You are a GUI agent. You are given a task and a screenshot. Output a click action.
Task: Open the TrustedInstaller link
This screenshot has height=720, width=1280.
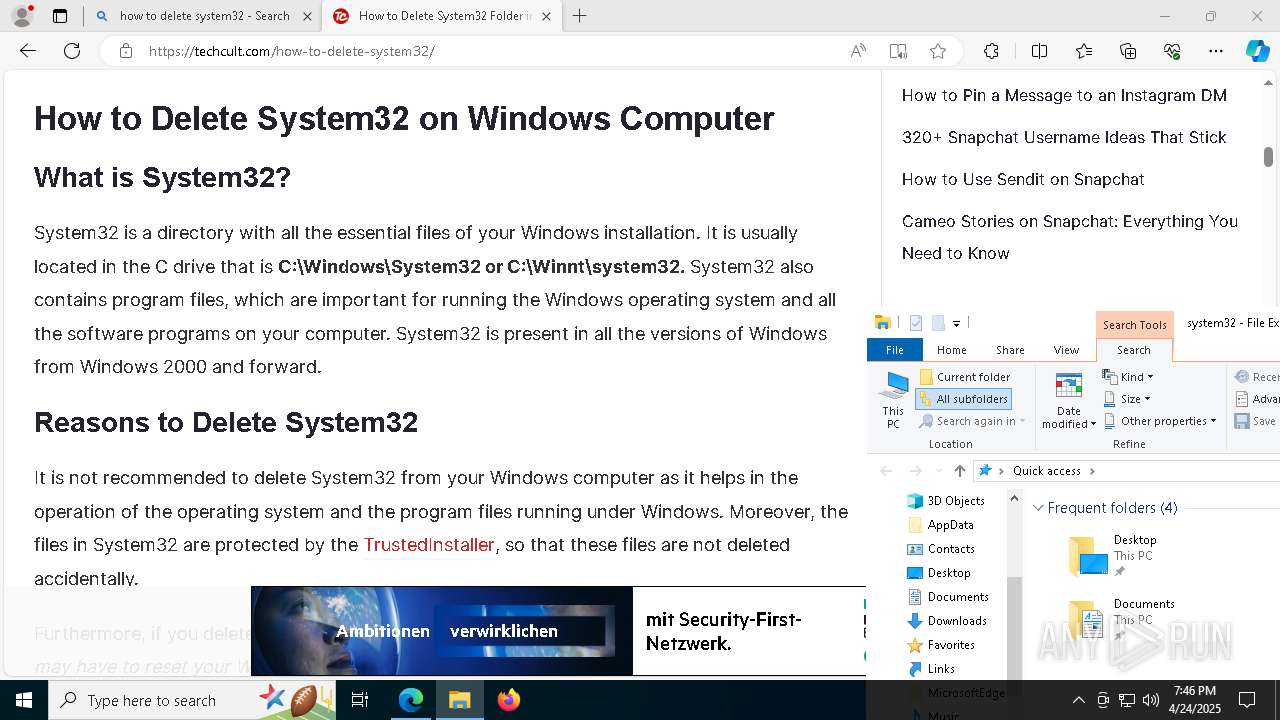pyautogui.click(x=429, y=545)
